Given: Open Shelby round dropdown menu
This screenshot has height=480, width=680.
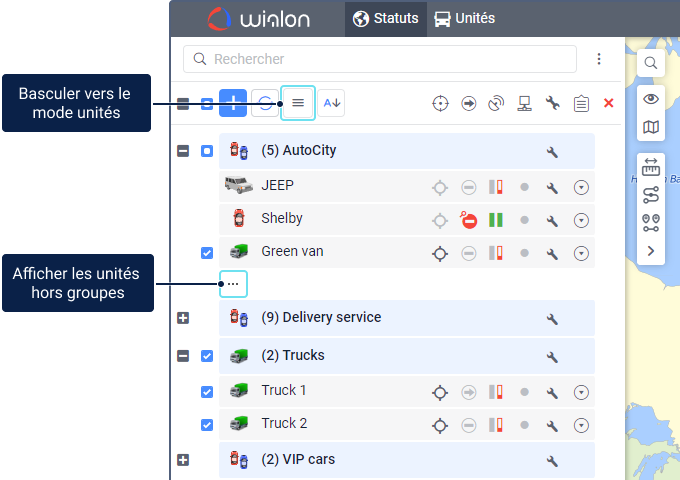Looking at the screenshot, I should click(x=581, y=220).
